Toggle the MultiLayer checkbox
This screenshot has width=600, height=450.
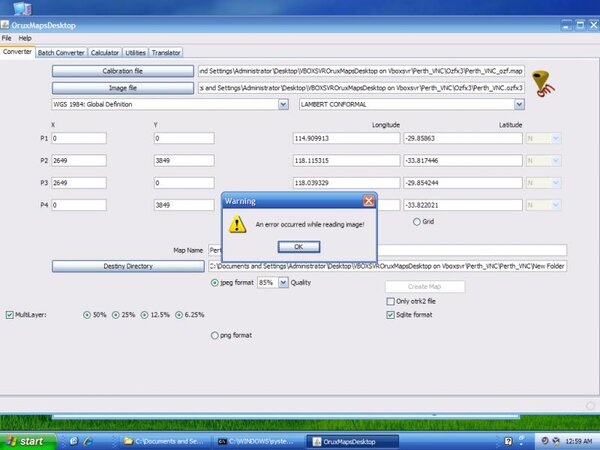10,314
